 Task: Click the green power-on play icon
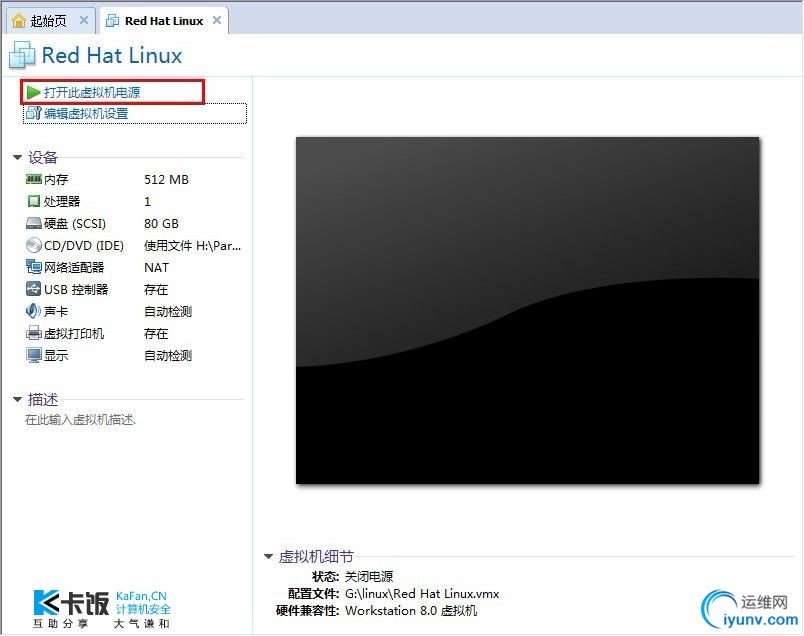(x=33, y=92)
